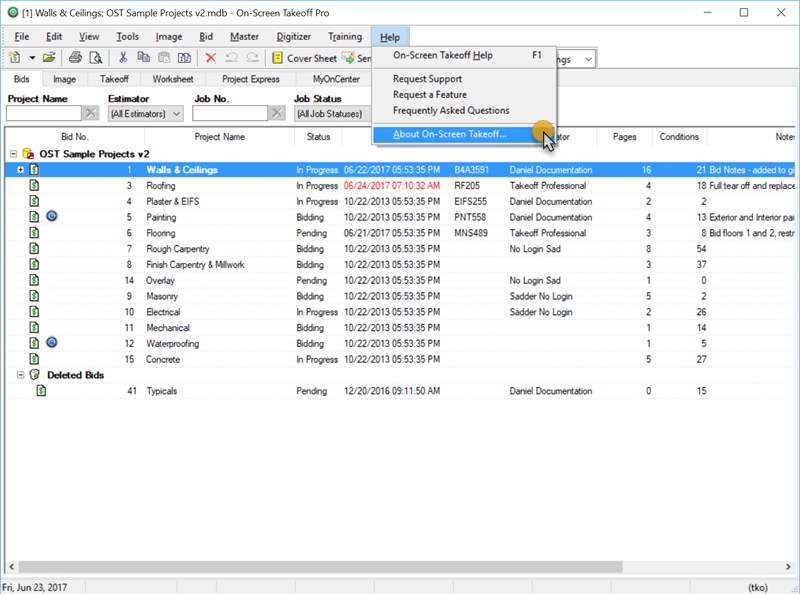Click the Paste clipboard icon

(x=164, y=58)
